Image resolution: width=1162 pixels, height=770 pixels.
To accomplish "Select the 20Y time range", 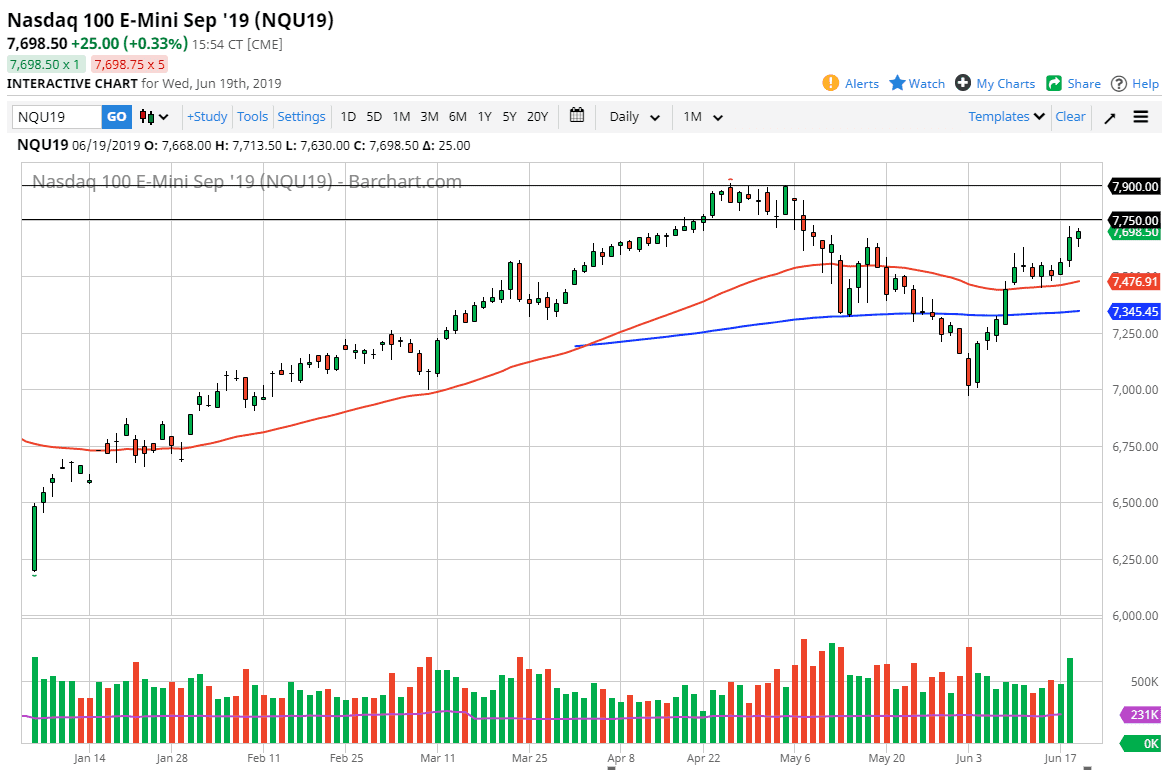I will point(537,116).
